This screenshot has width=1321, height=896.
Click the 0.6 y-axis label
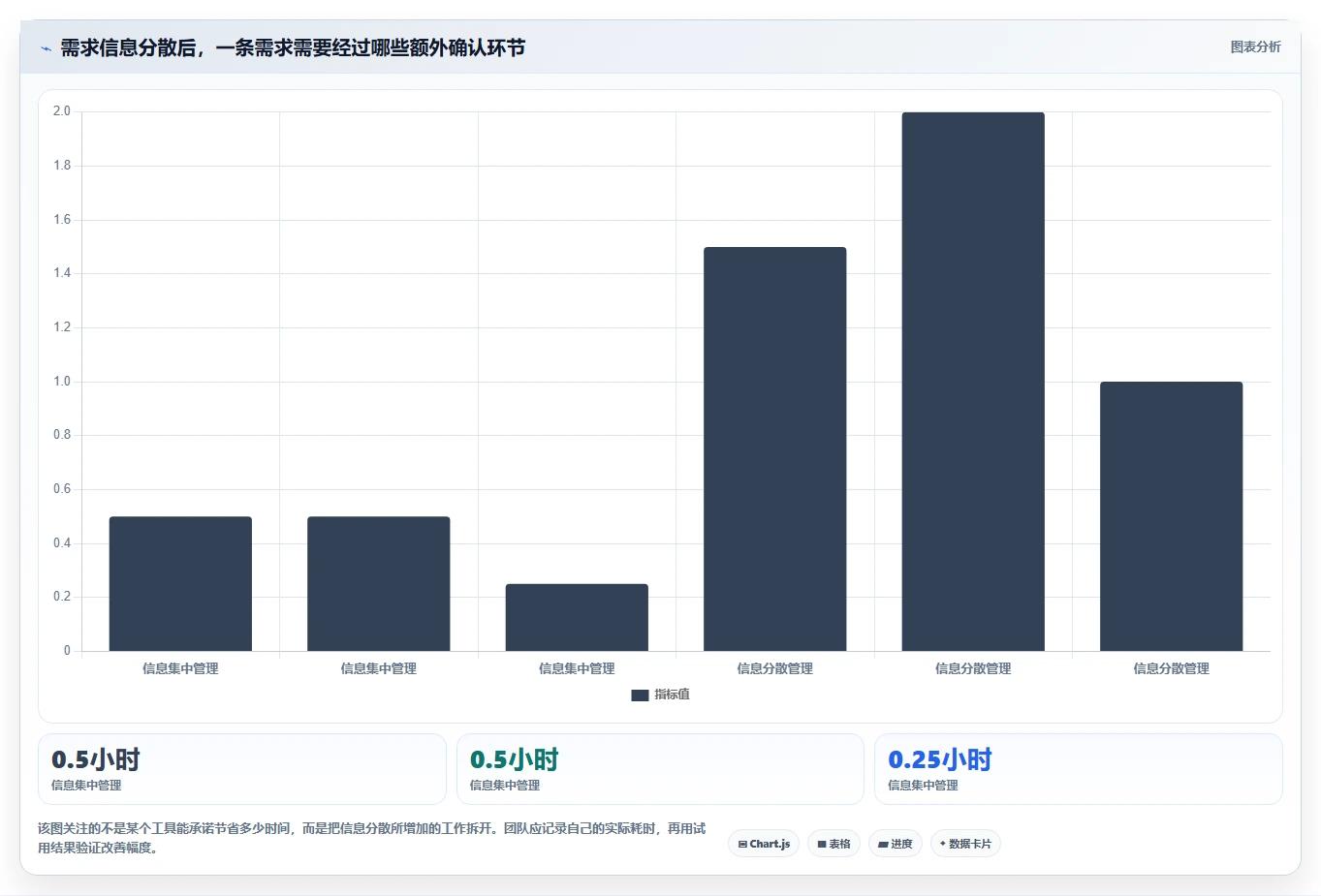point(62,489)
